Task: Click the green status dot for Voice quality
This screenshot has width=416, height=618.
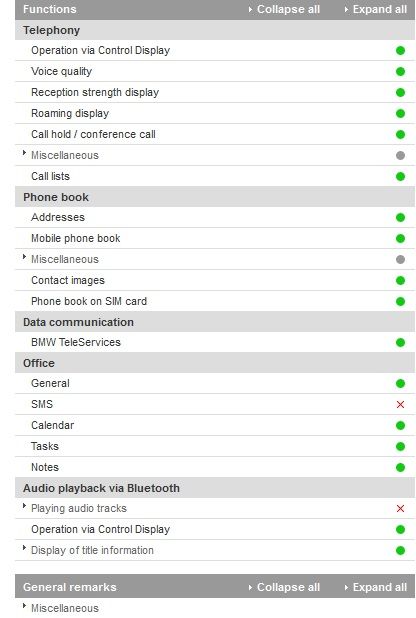Action: pos(400,71)
